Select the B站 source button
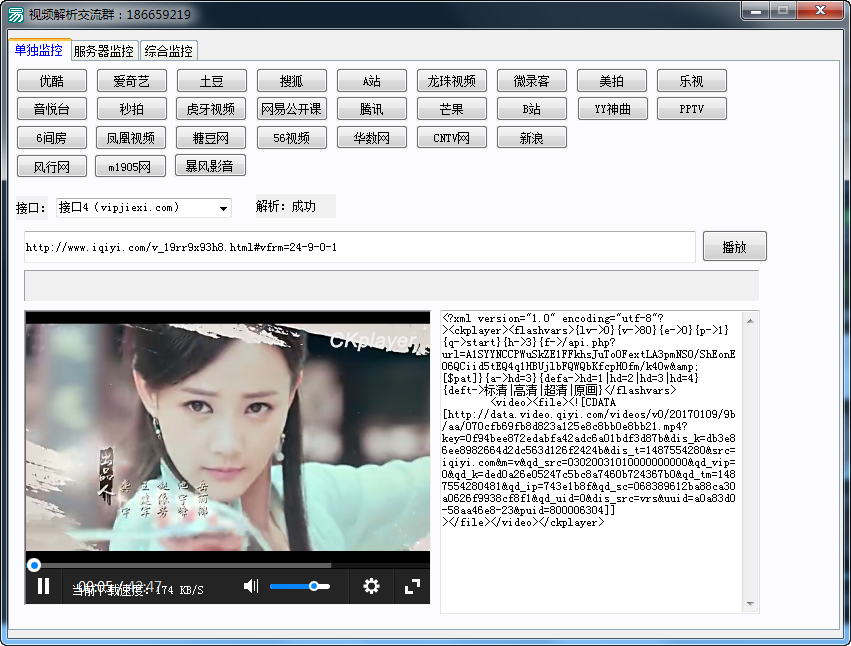 point(532,109)
